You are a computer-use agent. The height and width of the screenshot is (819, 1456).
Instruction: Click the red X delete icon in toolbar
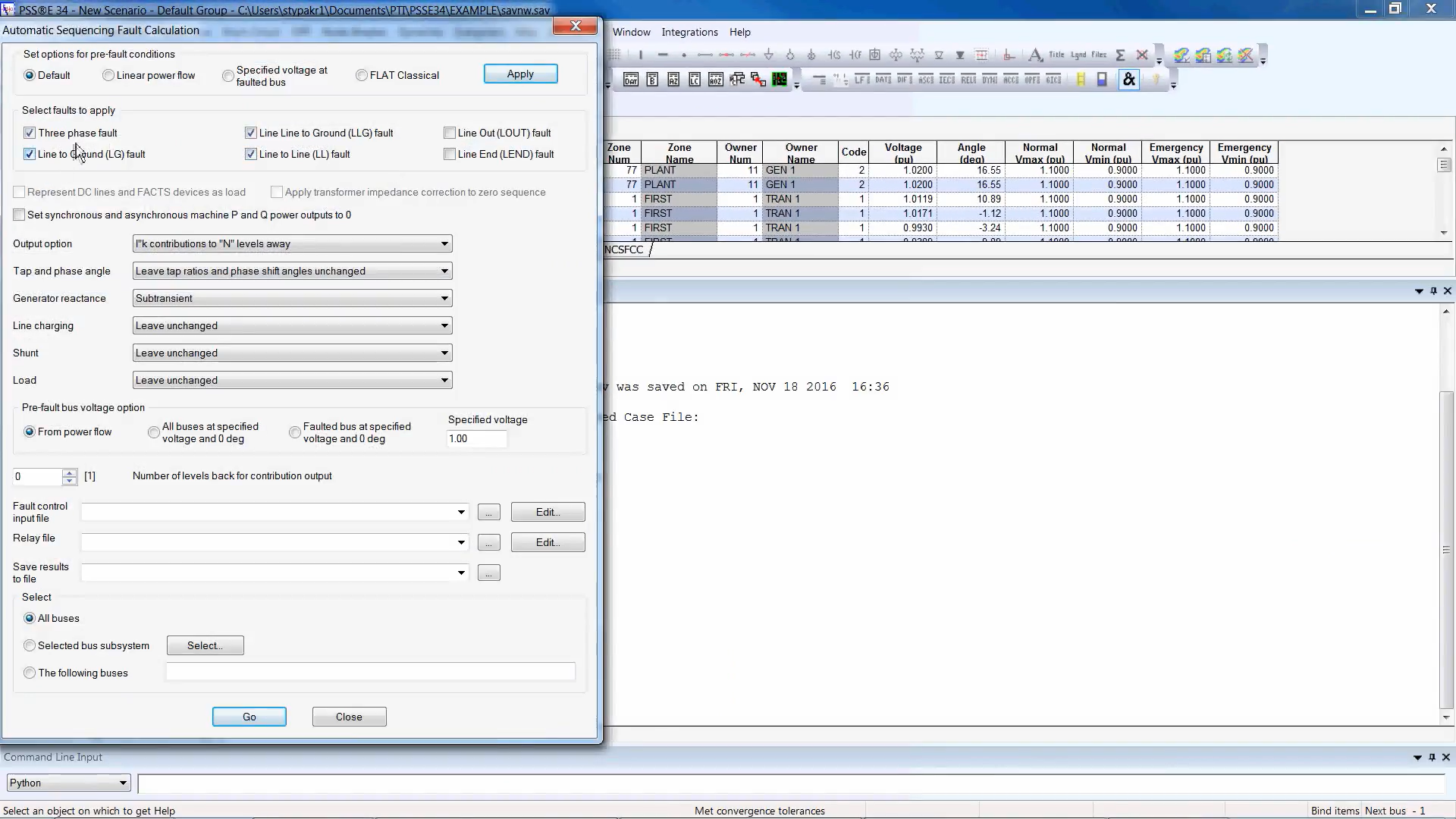click(x=1142, y=55)
